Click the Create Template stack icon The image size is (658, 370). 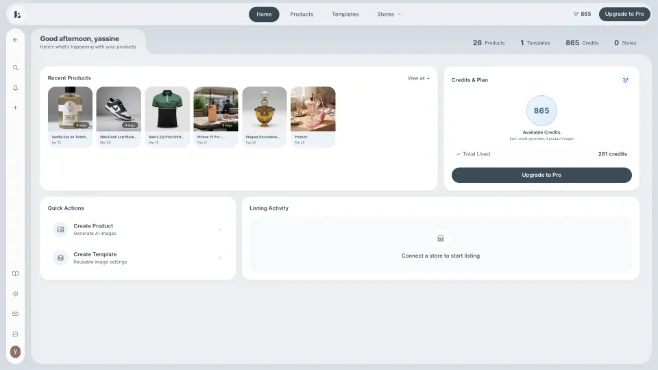60,258
